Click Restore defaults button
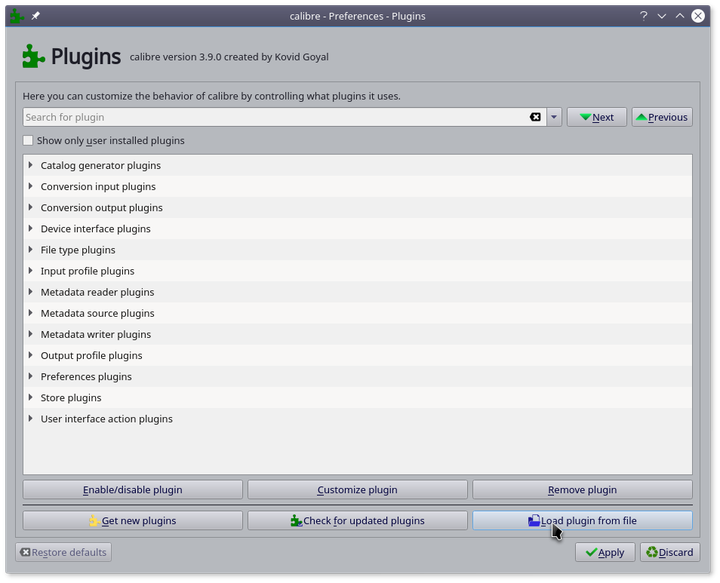The image size is (720, 583). [x=62, y=552]
